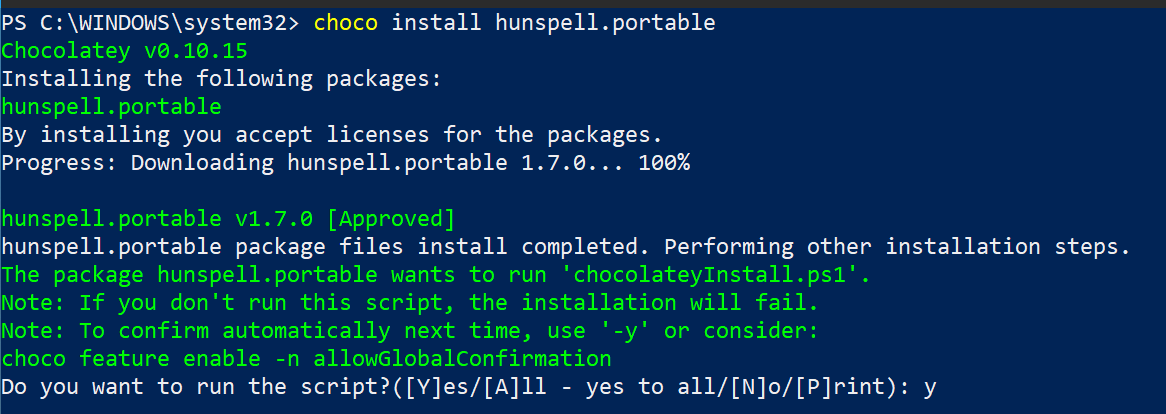Click 'choco feature enable -n allowGlobalConfirmation' line
Viewport: 1166px width, 414px height.
(306, 359)
